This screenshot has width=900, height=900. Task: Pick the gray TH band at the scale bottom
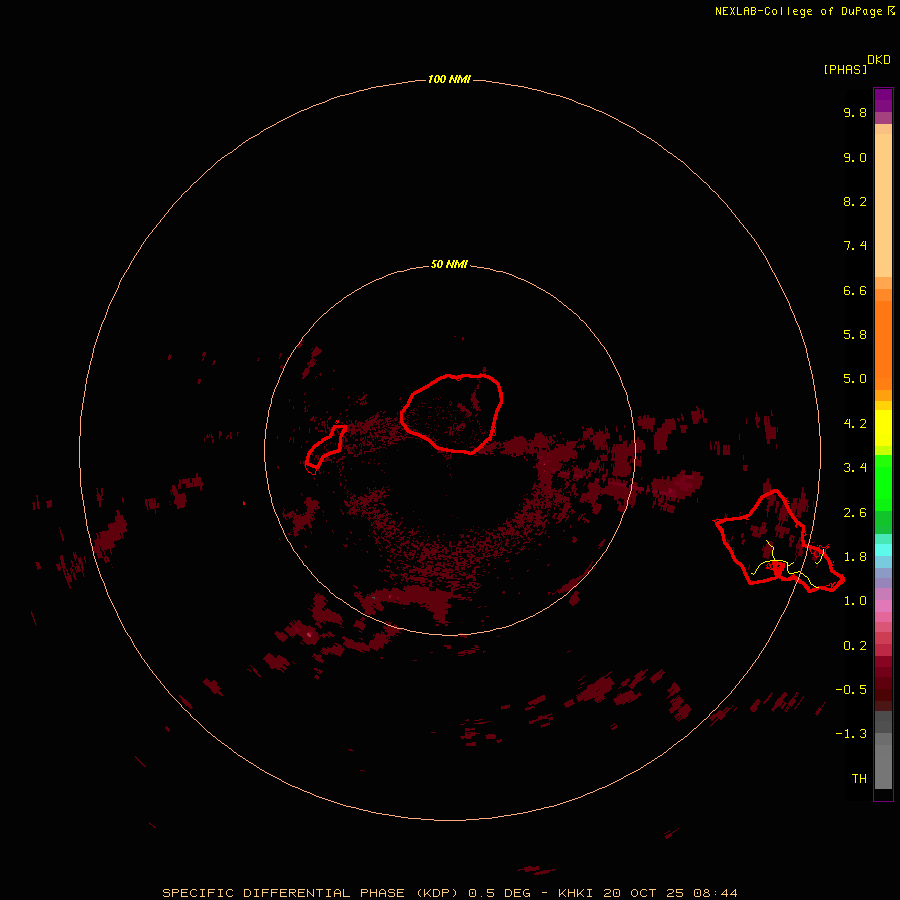click(883, 766)
